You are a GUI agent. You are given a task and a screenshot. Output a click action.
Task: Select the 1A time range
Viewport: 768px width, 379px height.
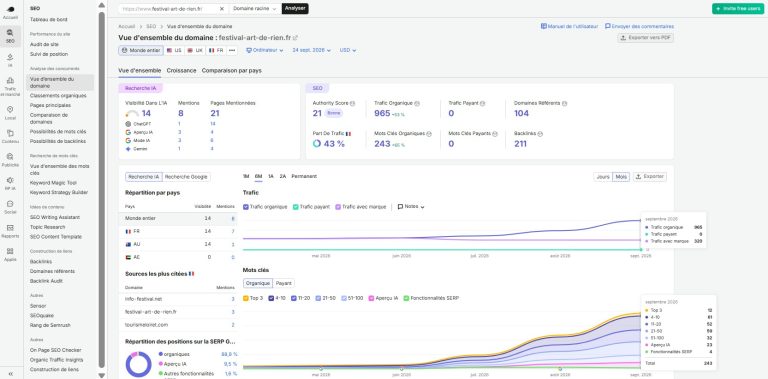271,176
